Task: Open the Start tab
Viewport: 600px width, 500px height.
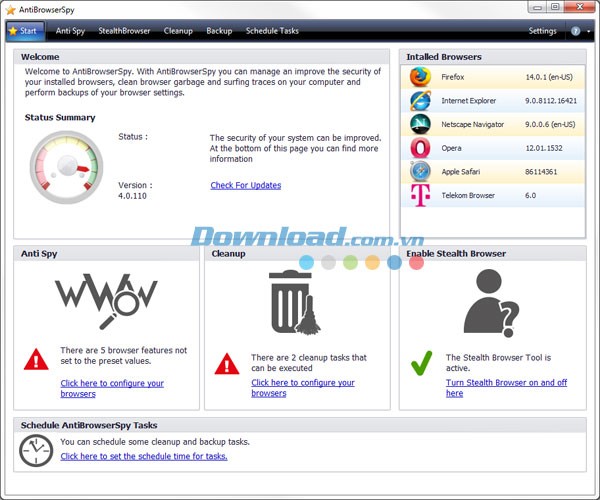Action: pyautogui.click(x=25, y=31)
